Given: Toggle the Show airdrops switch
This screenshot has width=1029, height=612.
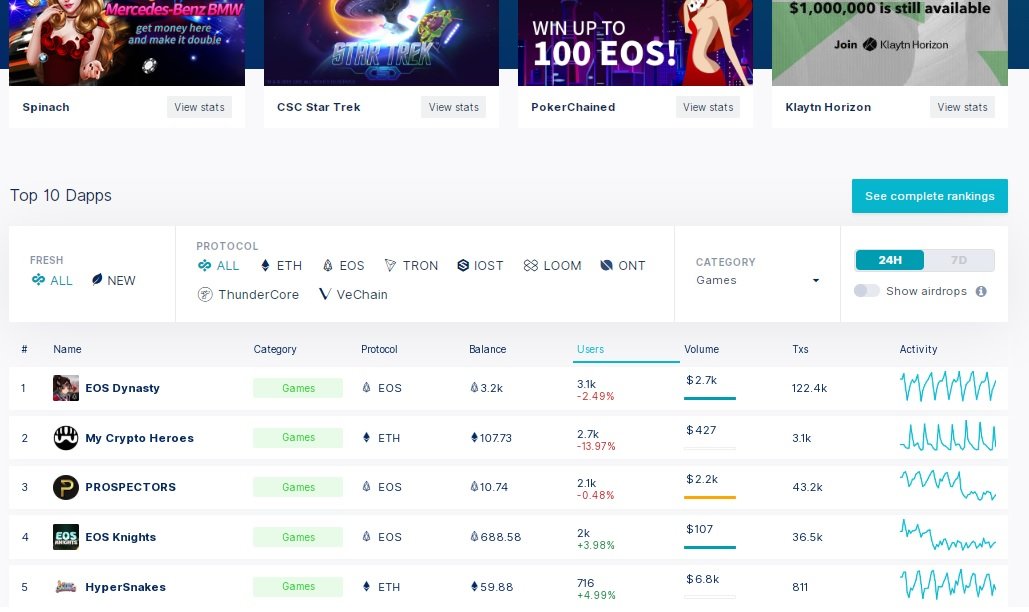Looking at the screenshot, I should point(866,291).
